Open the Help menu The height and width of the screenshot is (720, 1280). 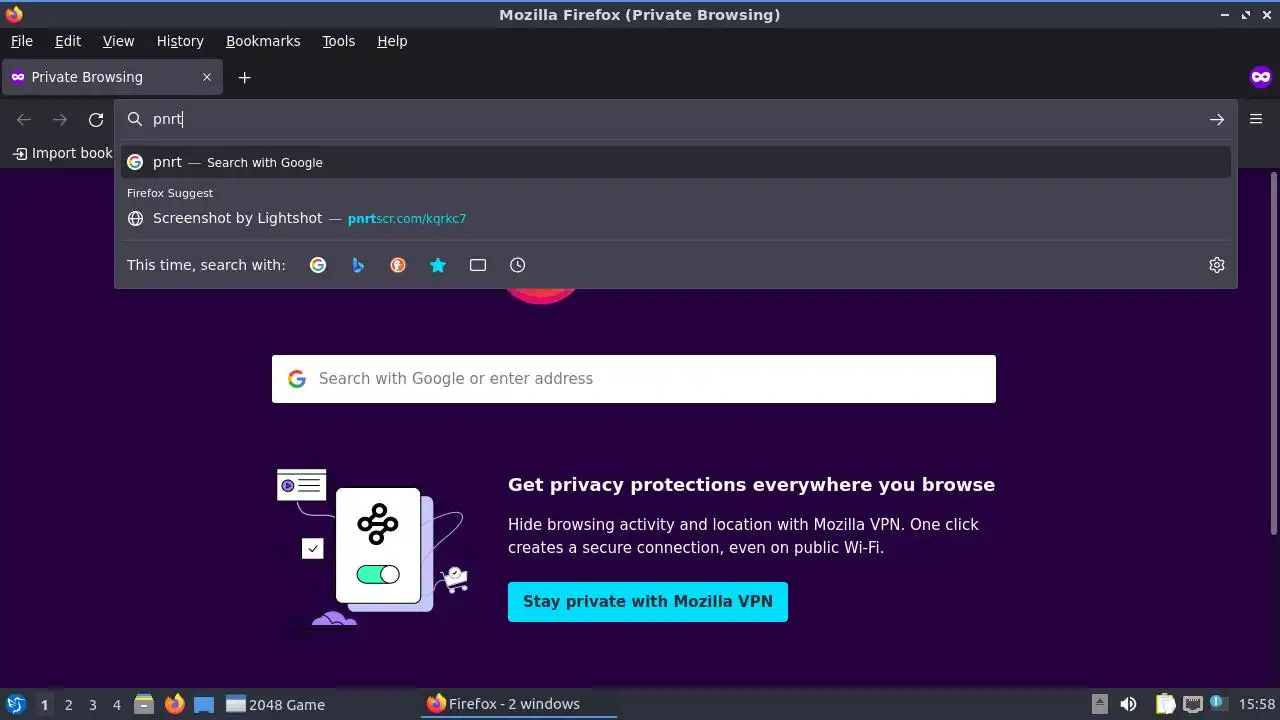point(392,41)
